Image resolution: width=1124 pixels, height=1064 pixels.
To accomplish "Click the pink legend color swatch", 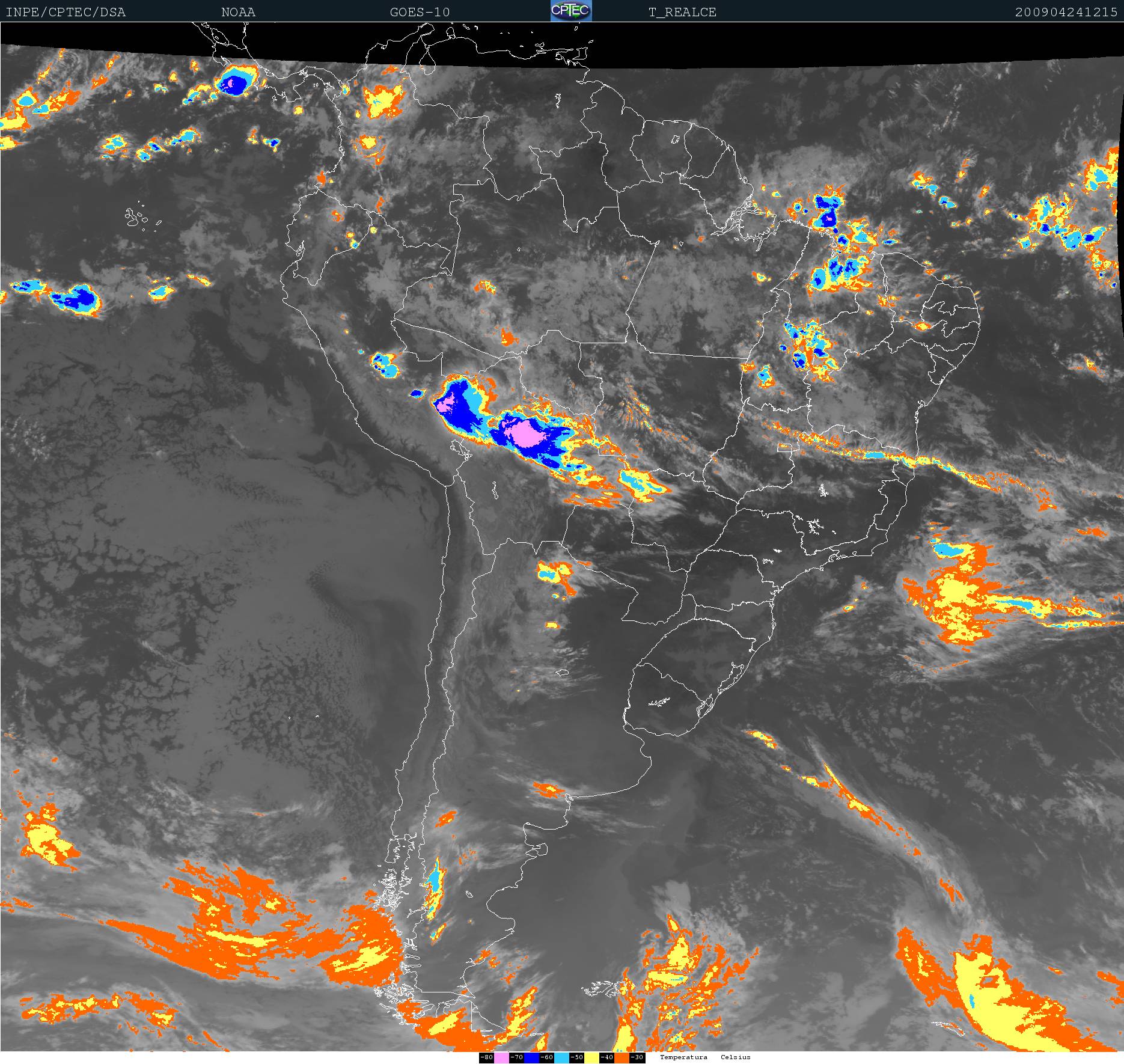I will [x=501, y=1057].
